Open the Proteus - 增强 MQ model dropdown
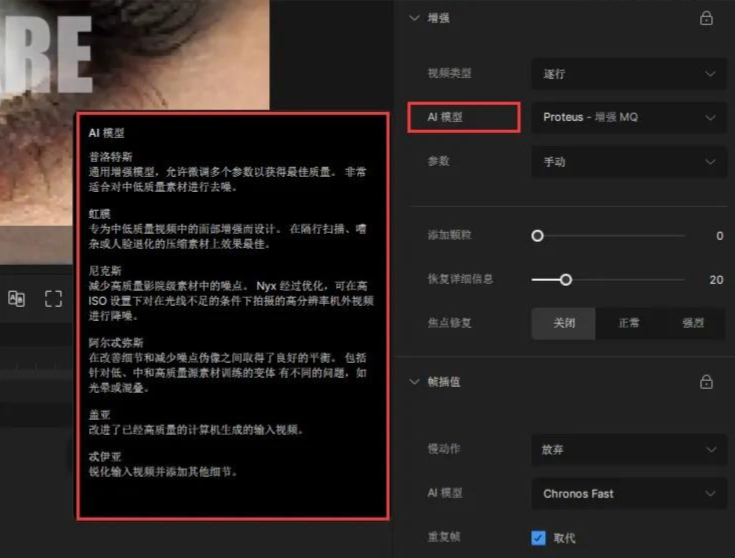The width and height of the screenshot is (735, 558). tap(629, 117)
